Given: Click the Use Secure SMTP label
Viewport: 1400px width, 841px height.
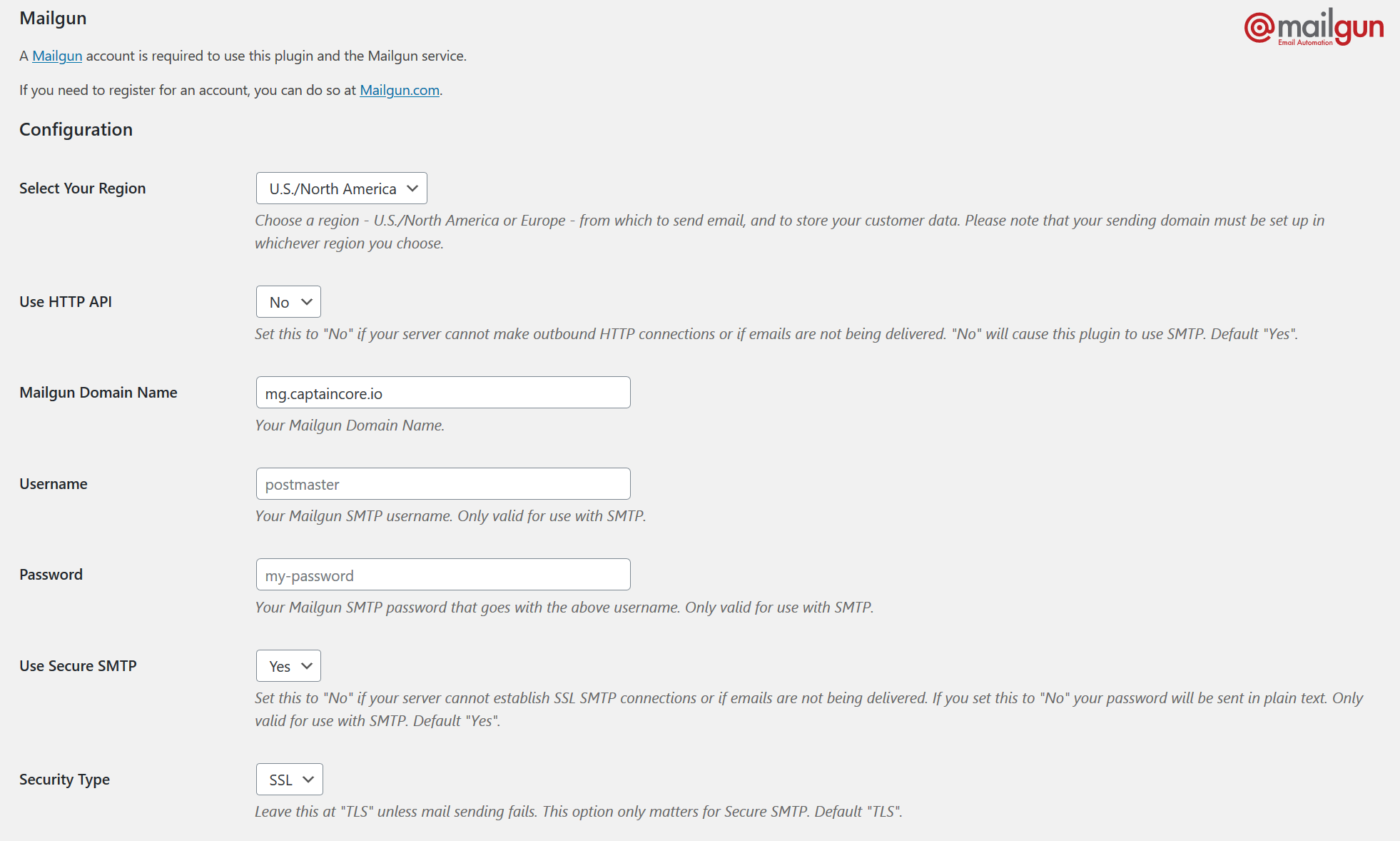Looking at the screenshot, I should (x=78, y=666).
